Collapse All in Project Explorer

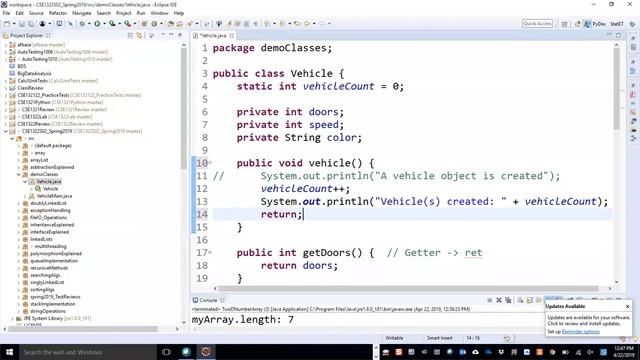pos(130,36)
